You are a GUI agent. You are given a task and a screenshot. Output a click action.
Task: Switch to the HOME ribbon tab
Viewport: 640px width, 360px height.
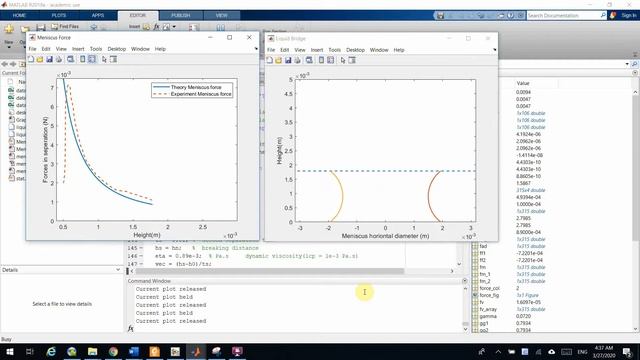19,16
